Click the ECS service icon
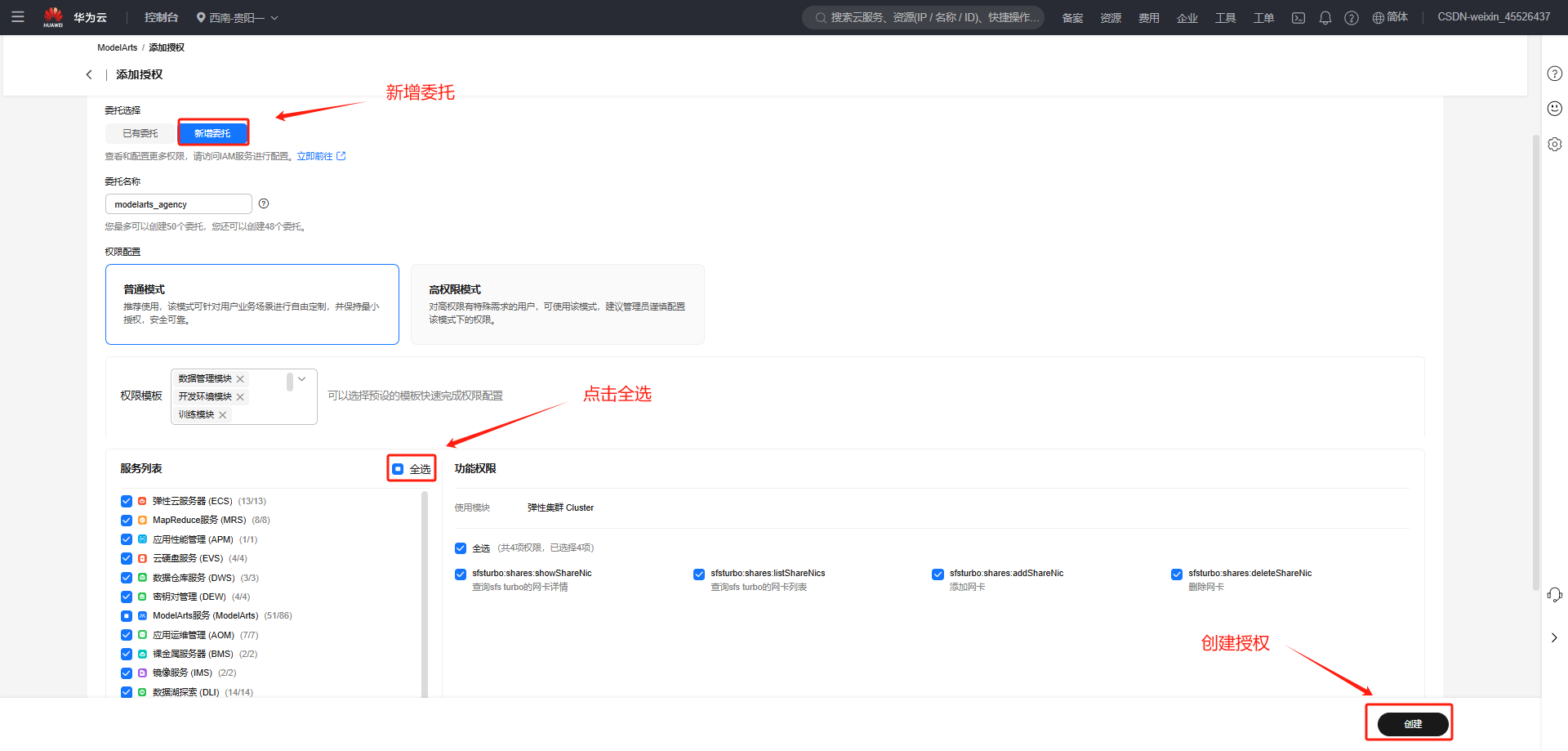Screen dimensions: 1568x751 [142, 501]
